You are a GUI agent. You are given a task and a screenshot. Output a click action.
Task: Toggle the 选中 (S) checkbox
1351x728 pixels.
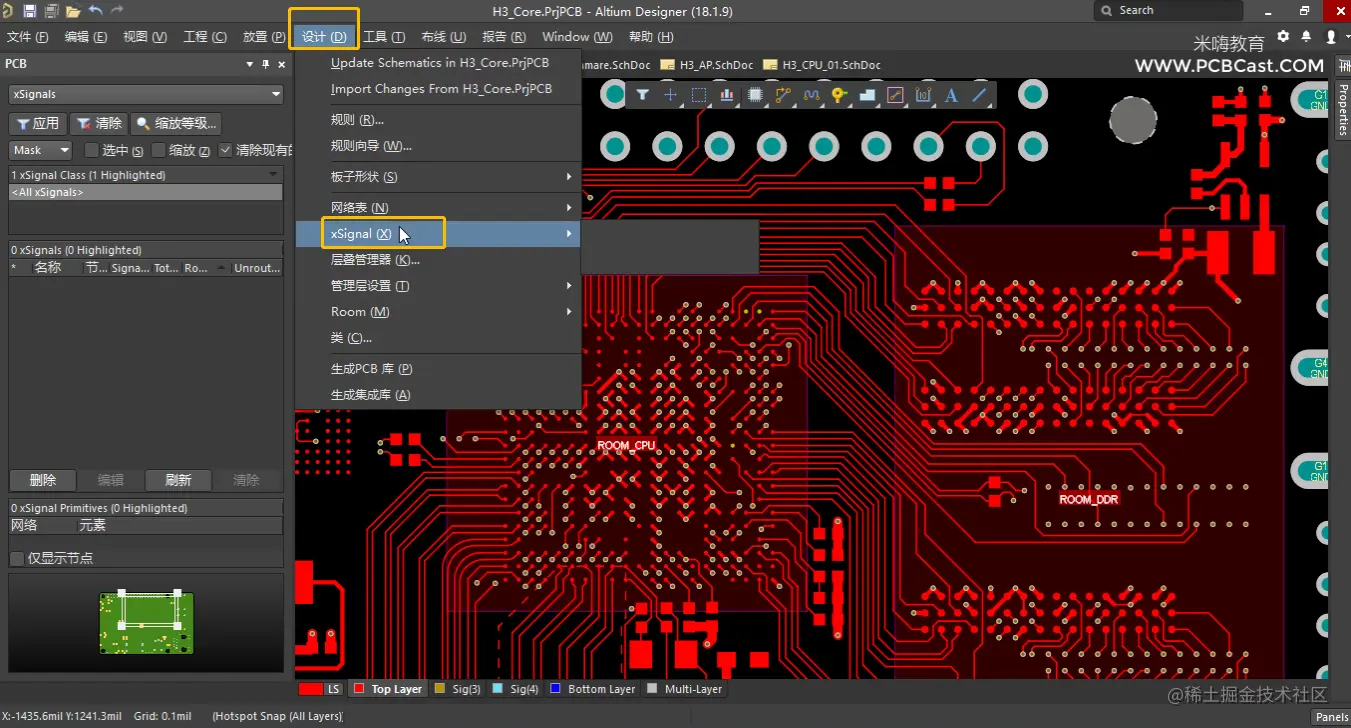91,150
